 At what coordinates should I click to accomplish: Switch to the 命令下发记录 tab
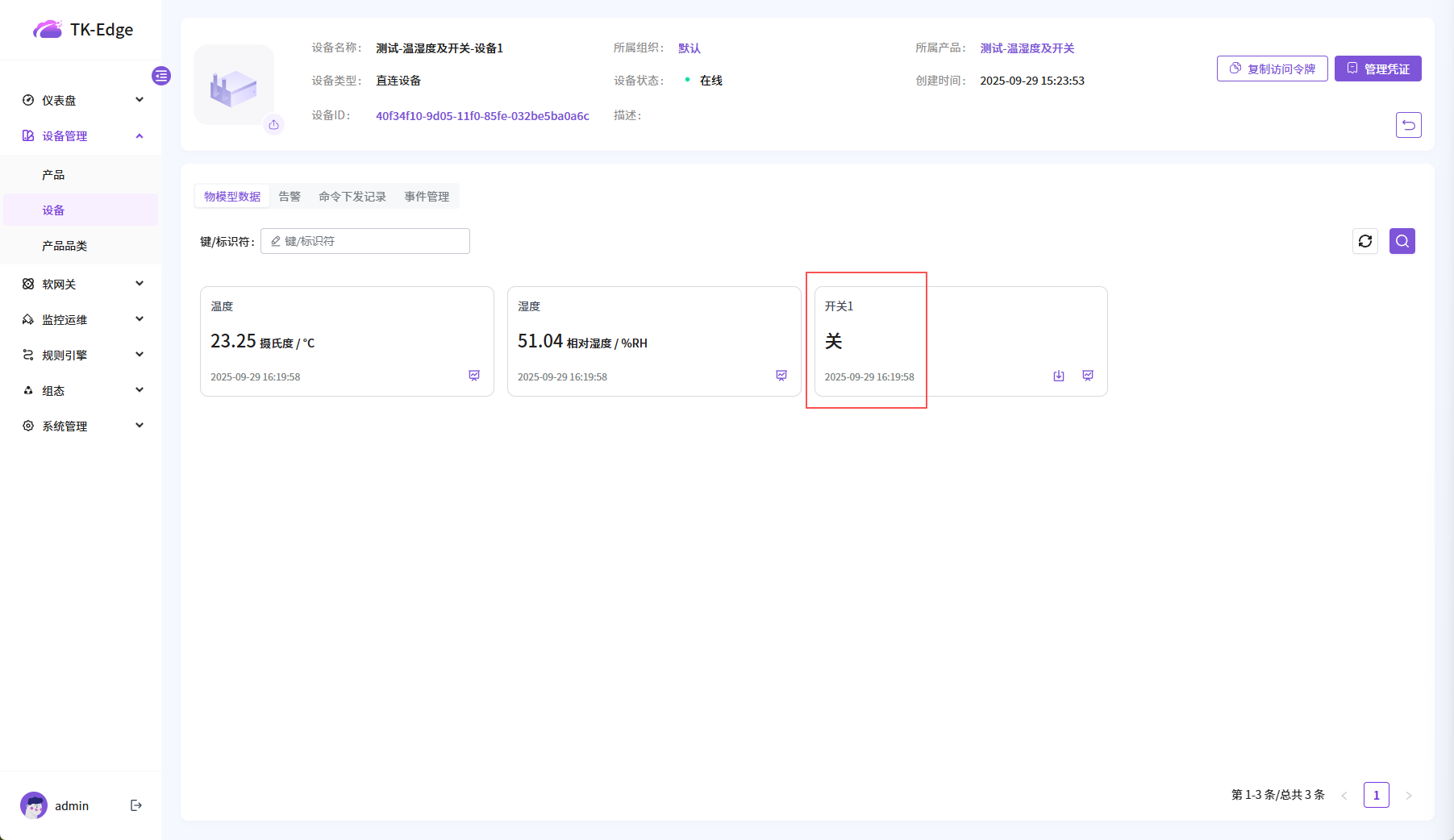click(x=352, y=197)
